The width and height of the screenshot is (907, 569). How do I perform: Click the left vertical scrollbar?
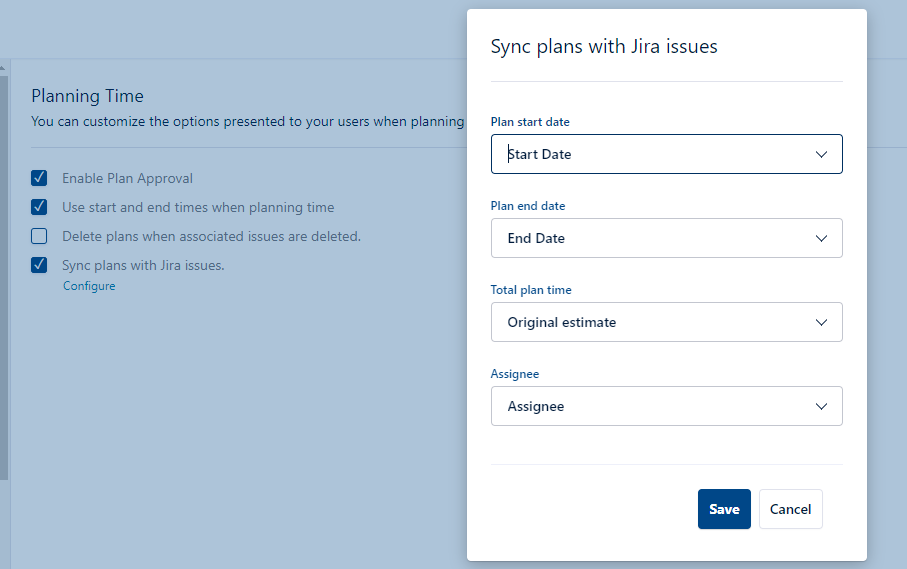coord(3,278)
